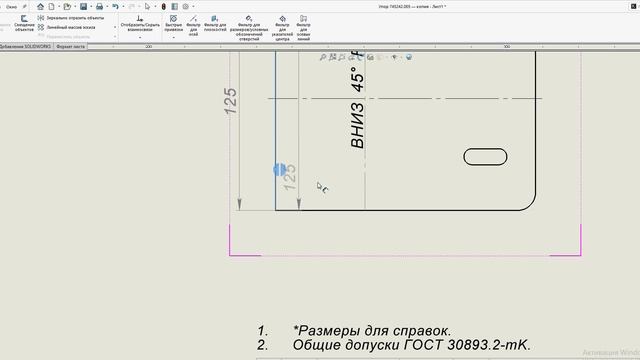The height and width of the screenshot is (360, 640).
Task: Click the Previous View icon in view toolbar
Action: coord(342,57)
